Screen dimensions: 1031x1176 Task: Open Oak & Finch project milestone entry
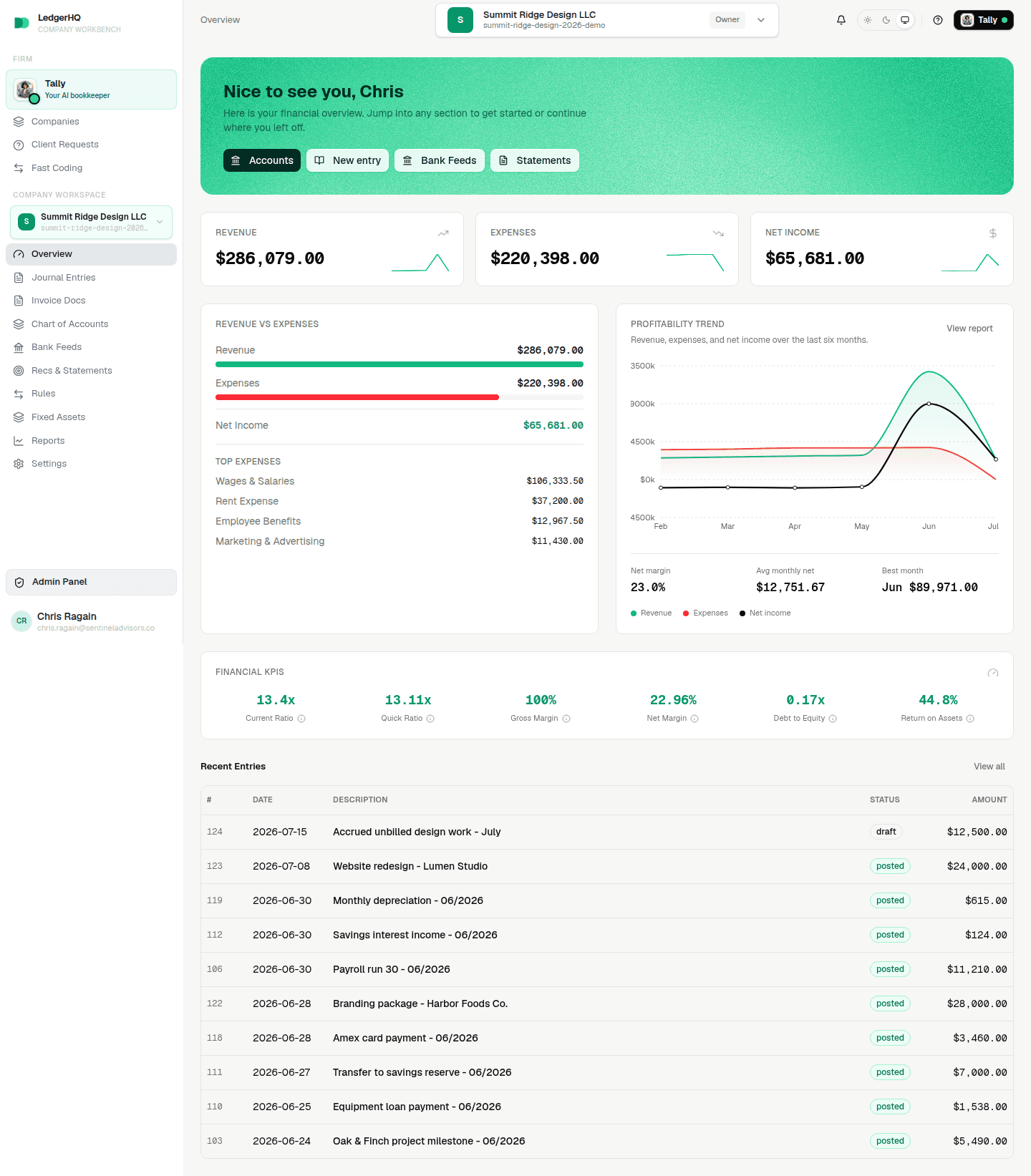[x=607, y=1141]
